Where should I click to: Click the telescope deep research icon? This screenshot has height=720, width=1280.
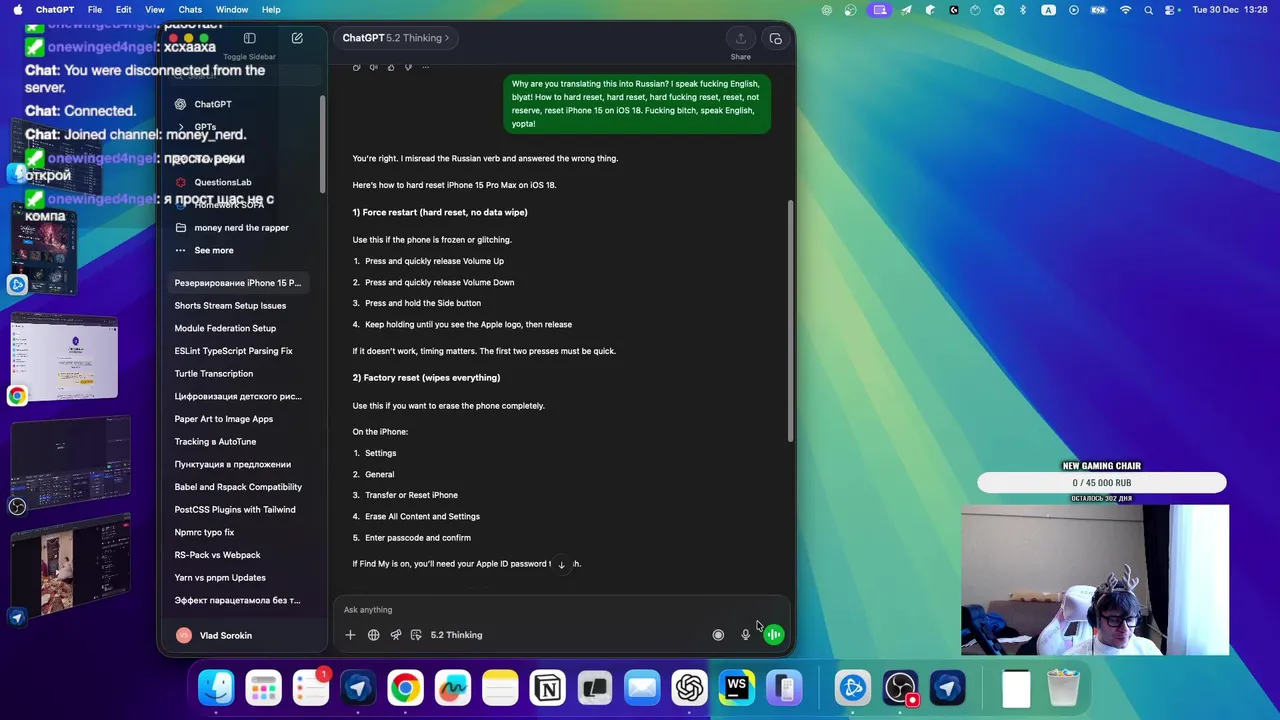coord(396,635)
